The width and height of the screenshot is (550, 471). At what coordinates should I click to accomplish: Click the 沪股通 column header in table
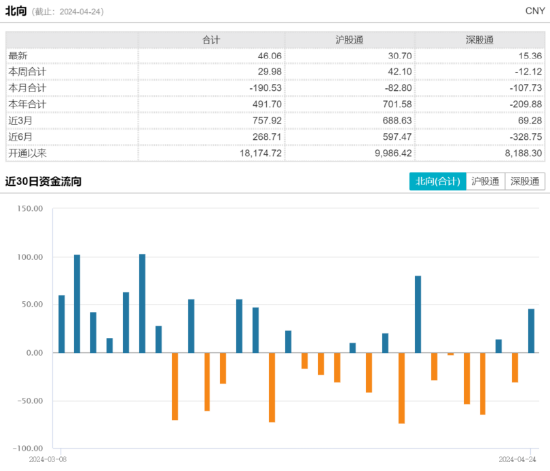tap(349, 40)
